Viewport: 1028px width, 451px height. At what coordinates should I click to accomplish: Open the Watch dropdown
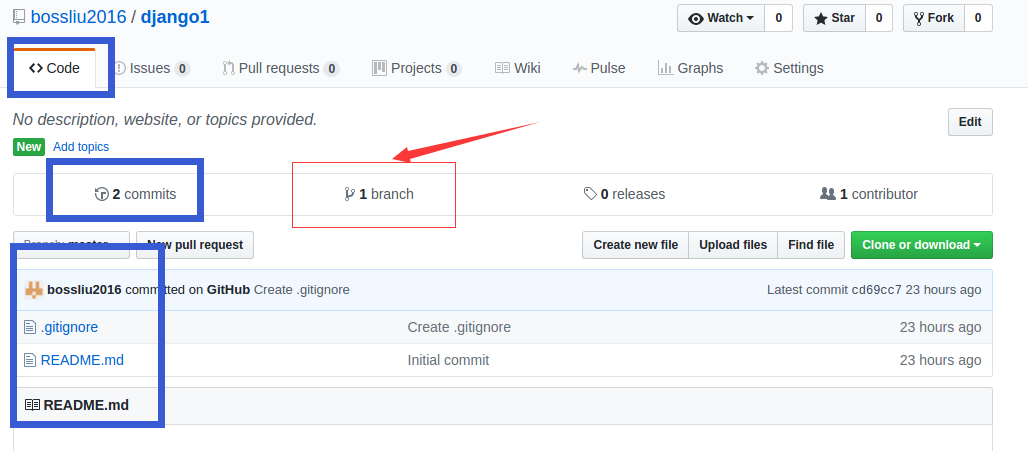tap(721, 18)
